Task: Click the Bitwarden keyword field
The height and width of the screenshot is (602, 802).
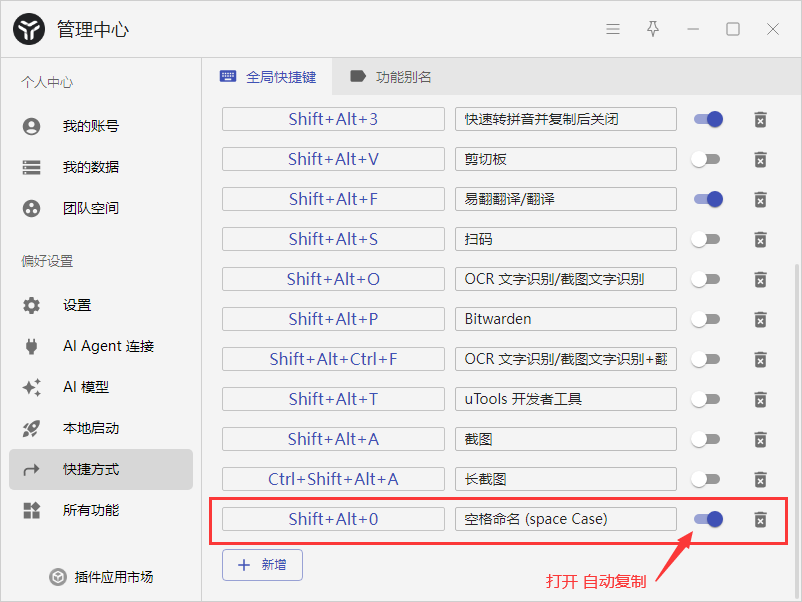Action: pos(566,319)
